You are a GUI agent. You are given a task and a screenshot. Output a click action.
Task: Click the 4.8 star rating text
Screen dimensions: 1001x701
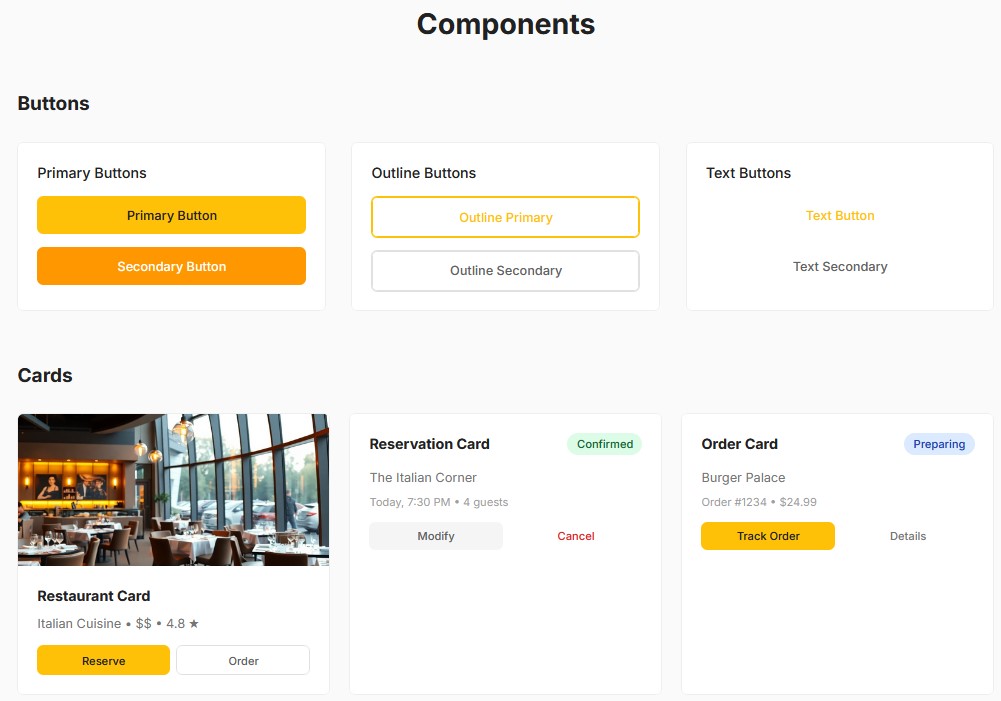(182, 624)
